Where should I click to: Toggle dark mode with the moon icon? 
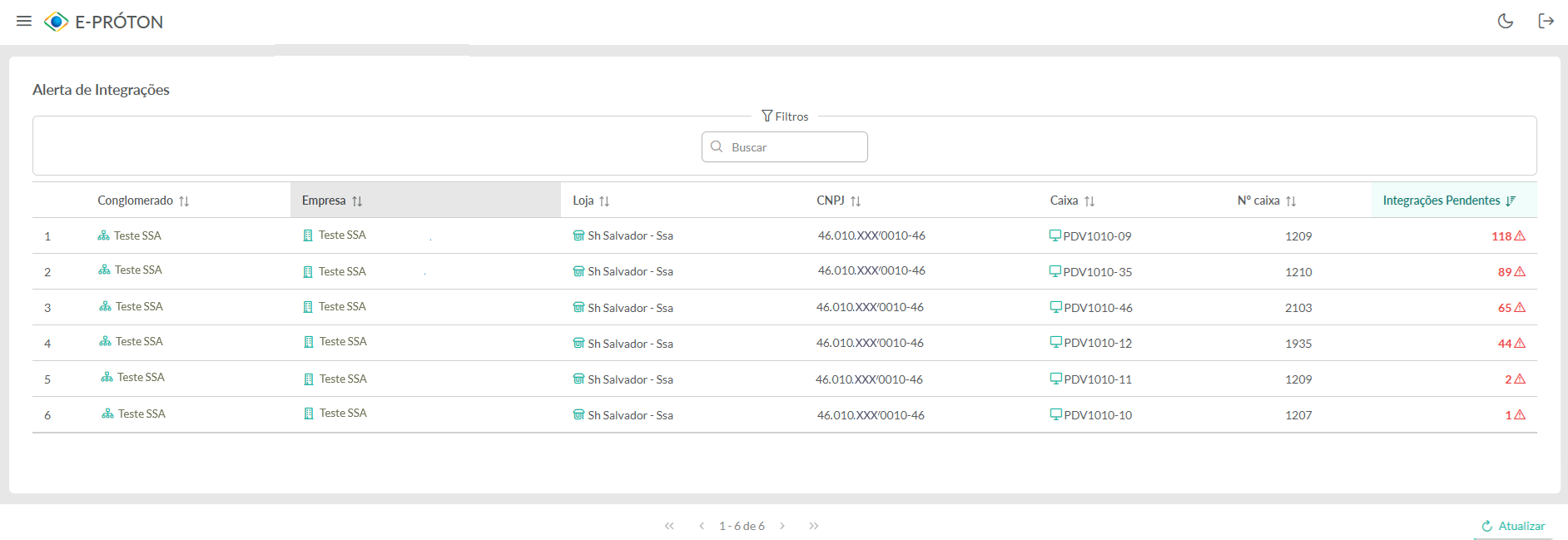tap(1505, 21)
